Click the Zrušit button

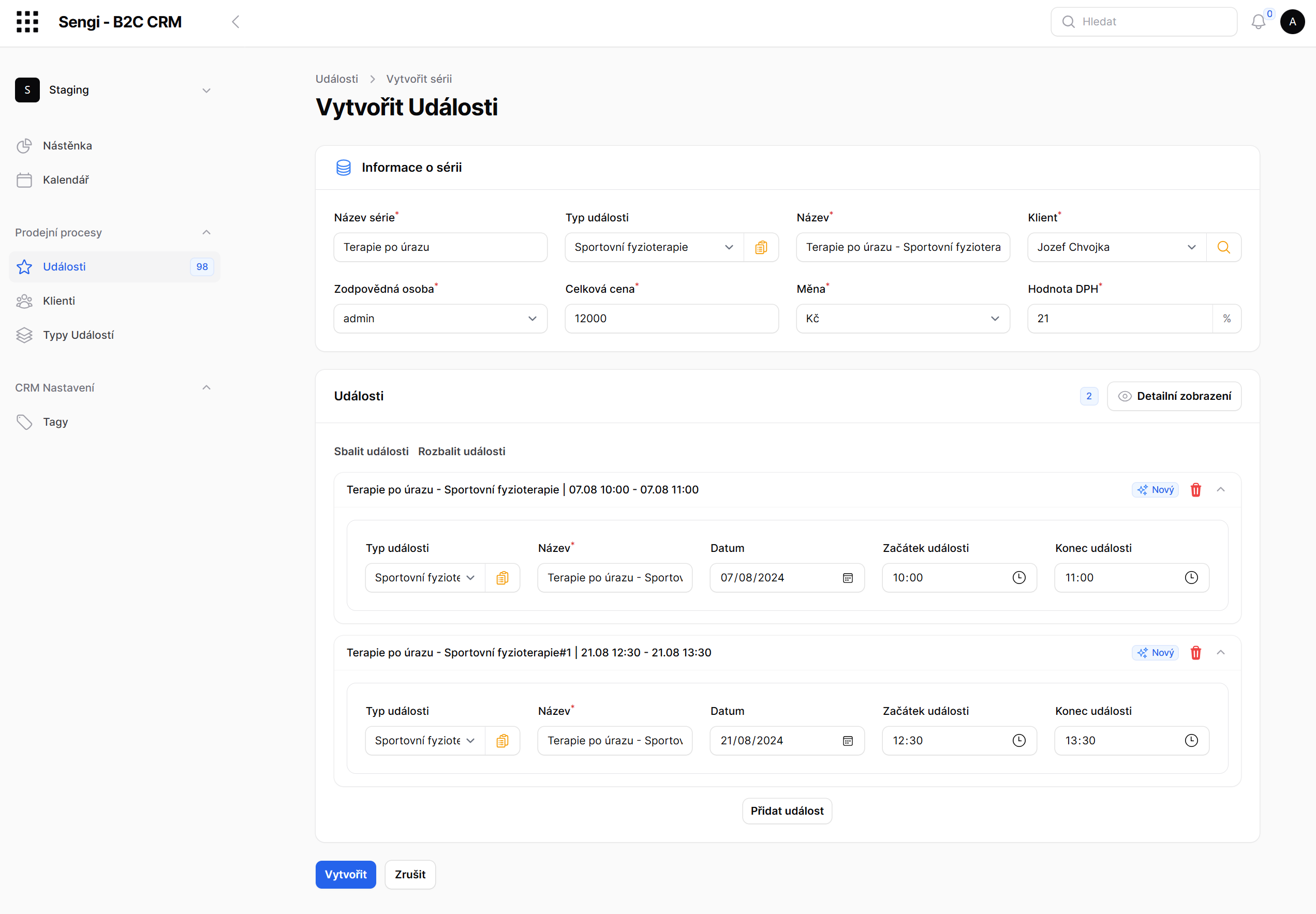[x=410, y=875]
